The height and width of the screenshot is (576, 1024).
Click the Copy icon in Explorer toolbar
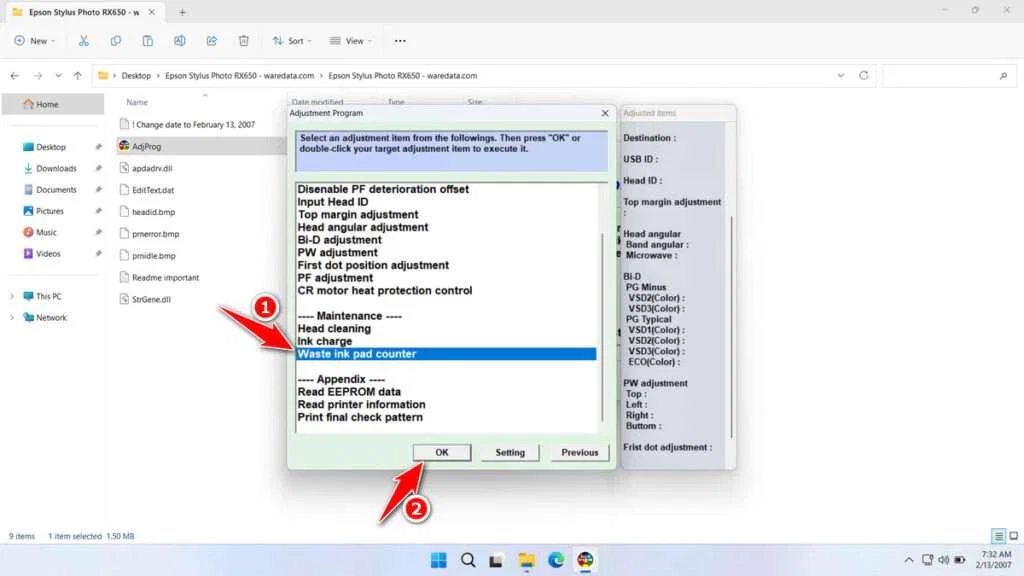click(115, 40)
